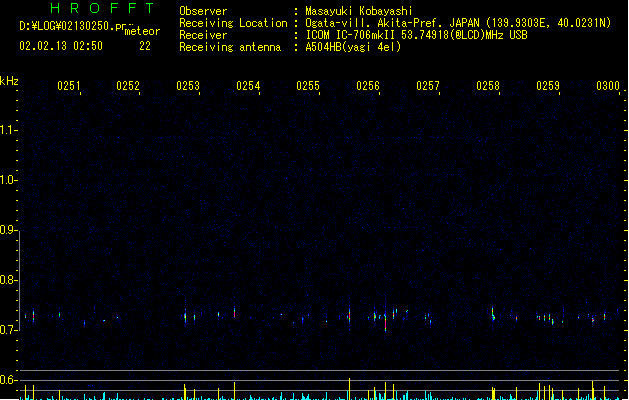Viewport: 629px width, 400px height.
Task: Click the HROFFT title text
Action: click(x=102, y=8)
